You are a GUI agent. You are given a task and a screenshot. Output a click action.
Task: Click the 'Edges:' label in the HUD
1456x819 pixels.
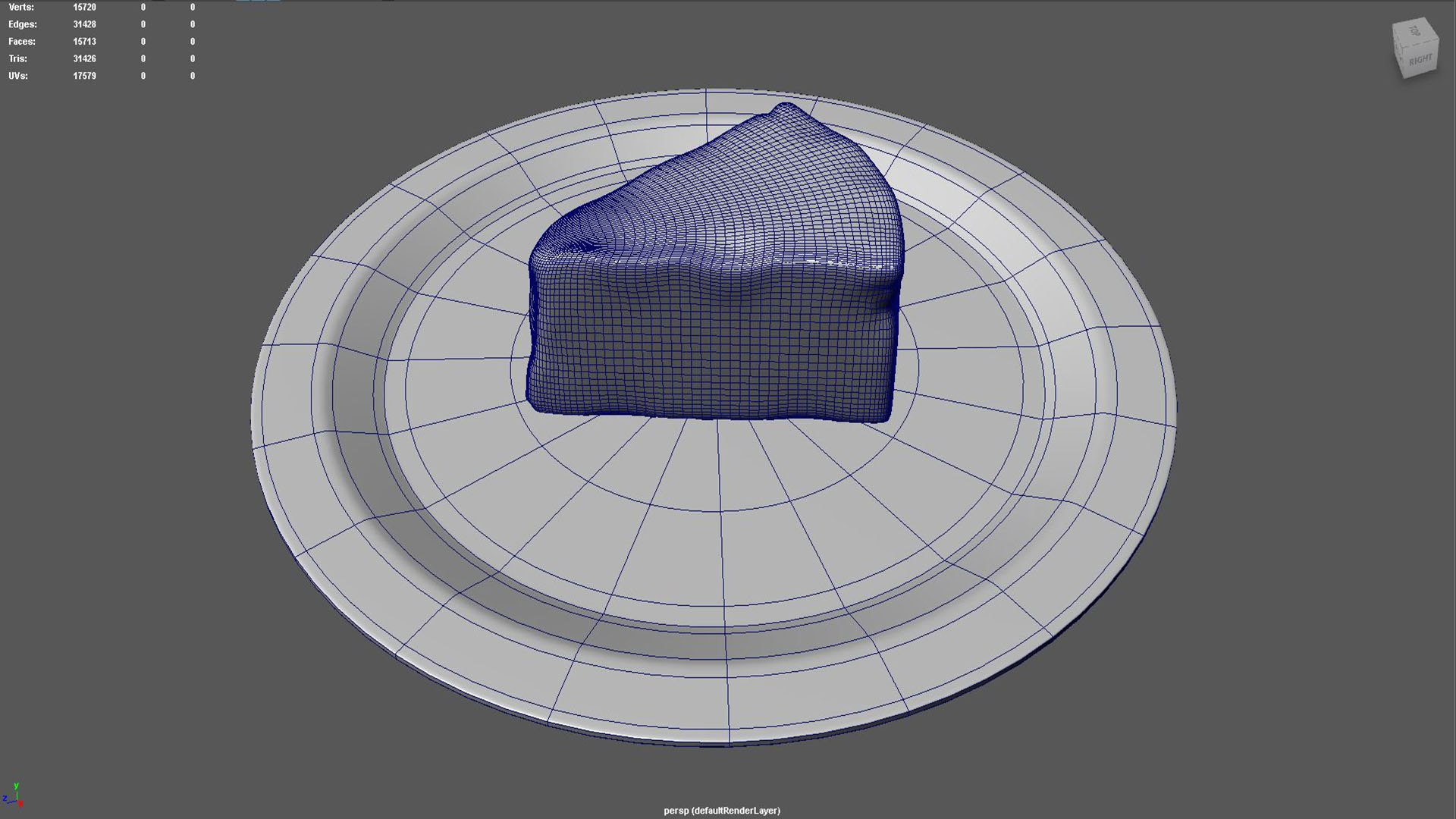pos(23,24)
